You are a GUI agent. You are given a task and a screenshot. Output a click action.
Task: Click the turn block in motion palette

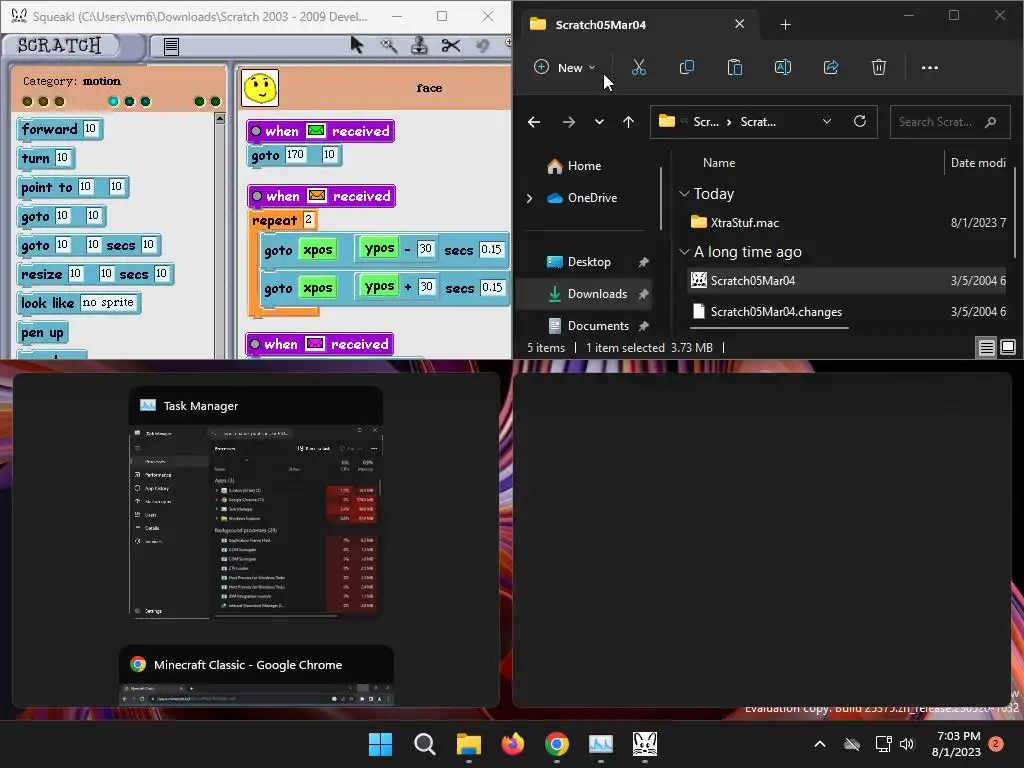click(46, 158)
